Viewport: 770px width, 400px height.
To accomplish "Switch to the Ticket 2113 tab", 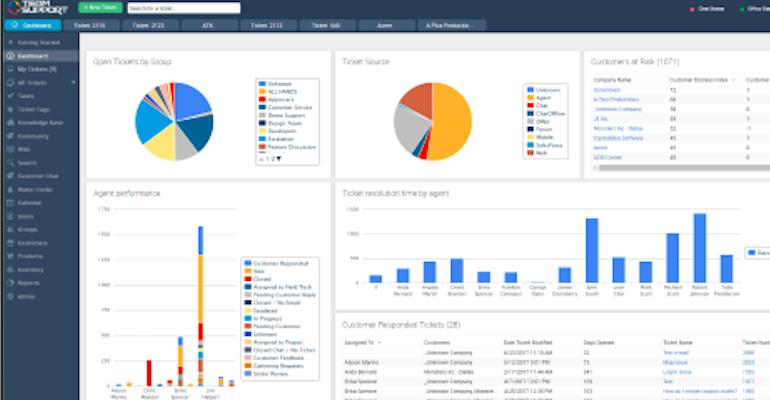I will click(267, 25).
